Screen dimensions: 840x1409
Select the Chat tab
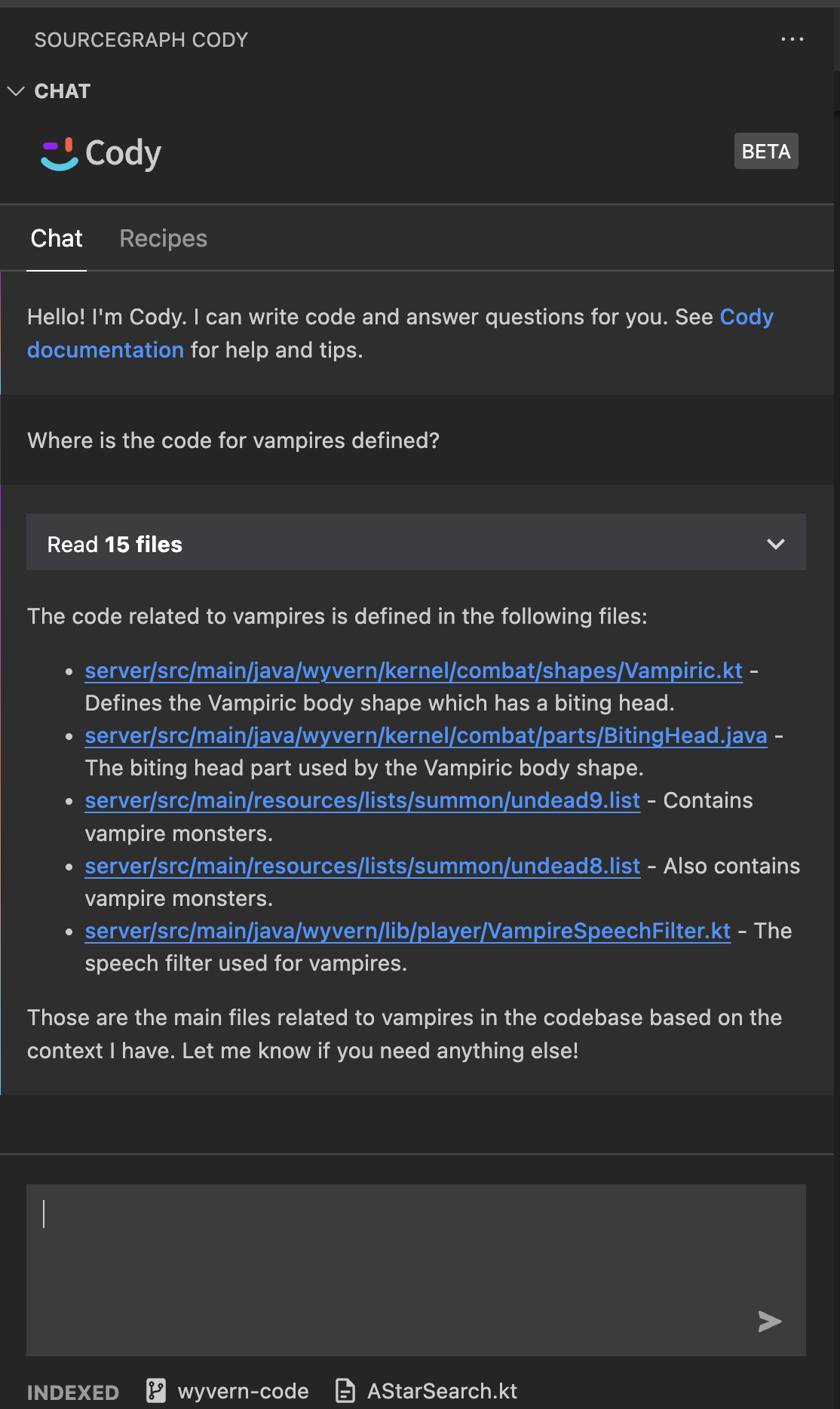click(x=57, y=238)
